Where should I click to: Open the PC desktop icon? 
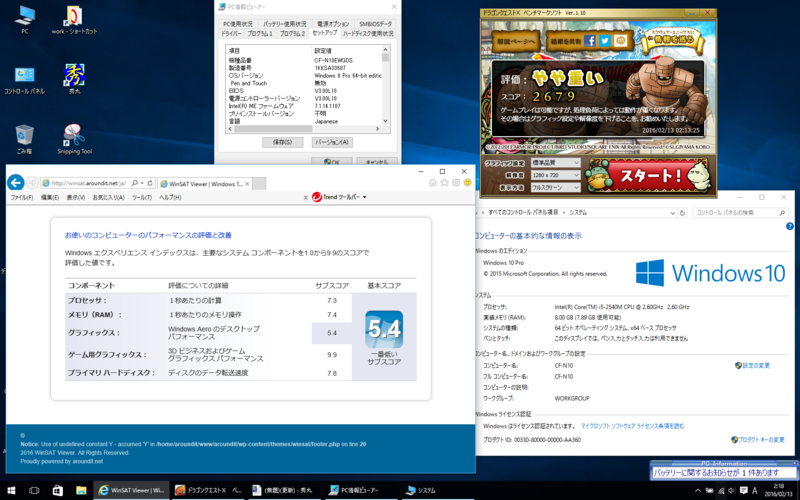[x=24, y=19]
